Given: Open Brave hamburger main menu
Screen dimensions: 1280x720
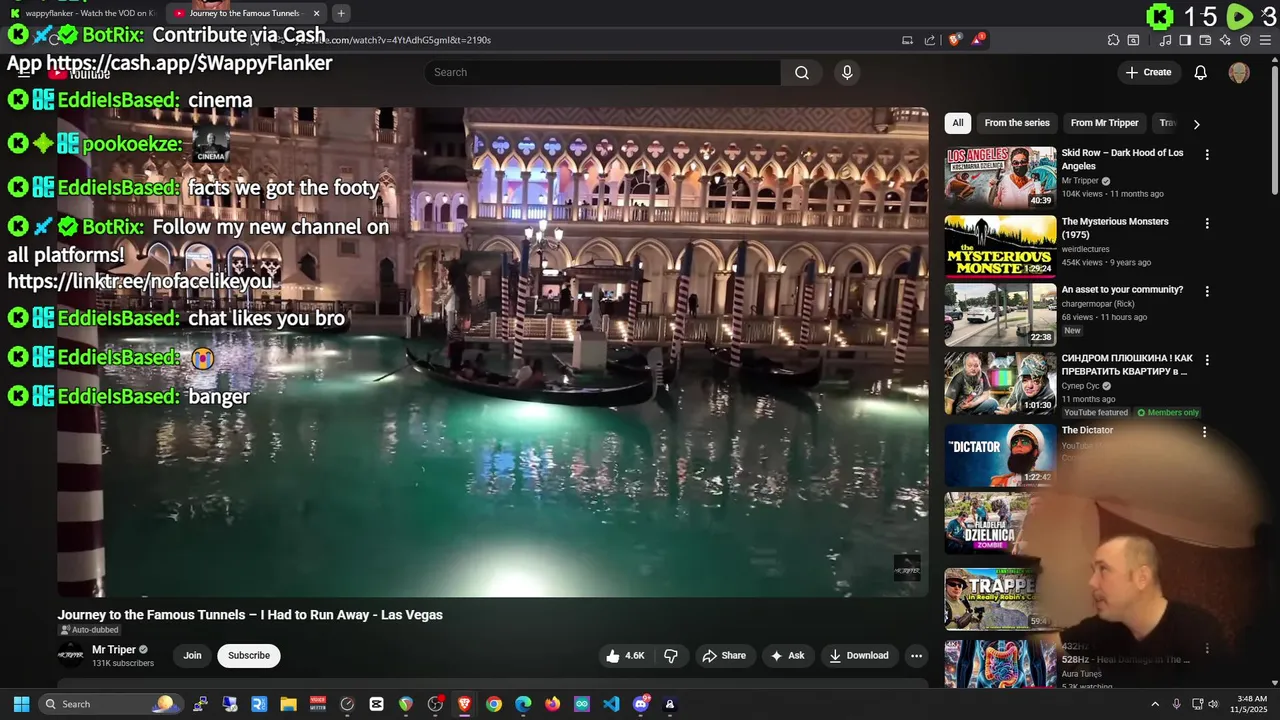Looking at the screenshot, I should tap(1265, 40).
